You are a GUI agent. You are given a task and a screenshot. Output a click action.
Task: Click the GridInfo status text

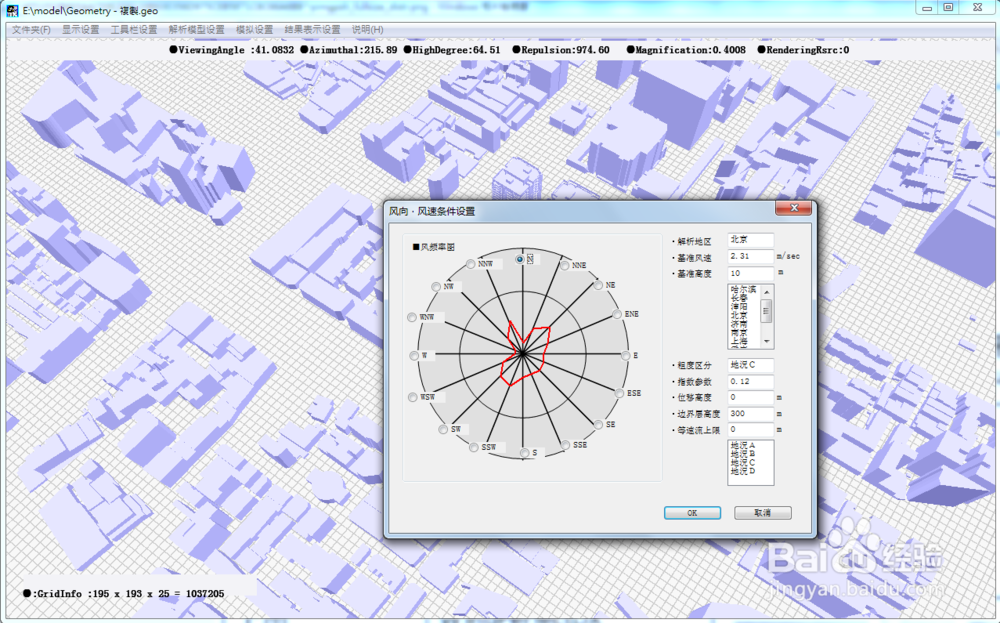[124, 594]
